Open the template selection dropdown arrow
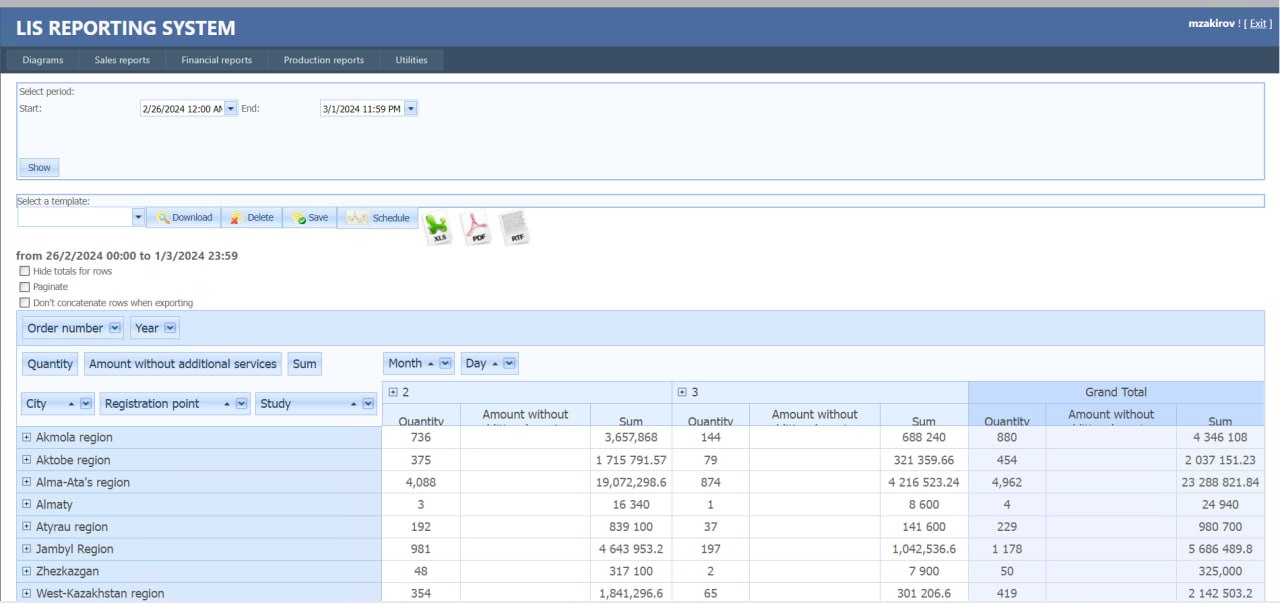 139,217
